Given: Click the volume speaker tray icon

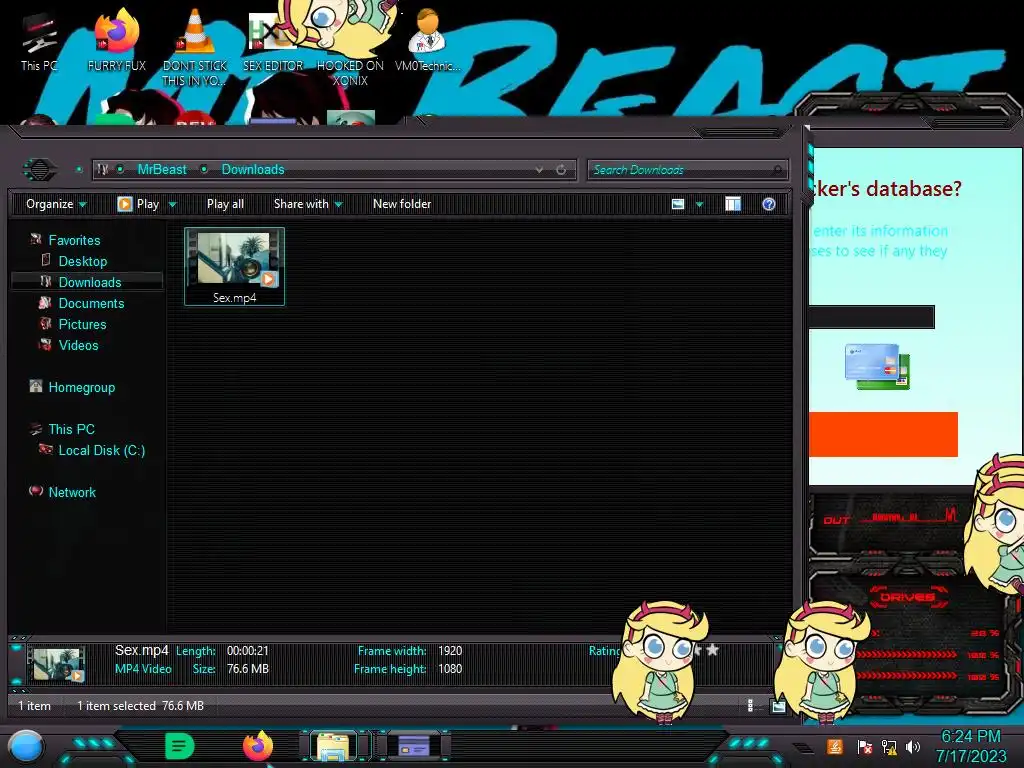Looking at the screenshot, I should (913, 746).
